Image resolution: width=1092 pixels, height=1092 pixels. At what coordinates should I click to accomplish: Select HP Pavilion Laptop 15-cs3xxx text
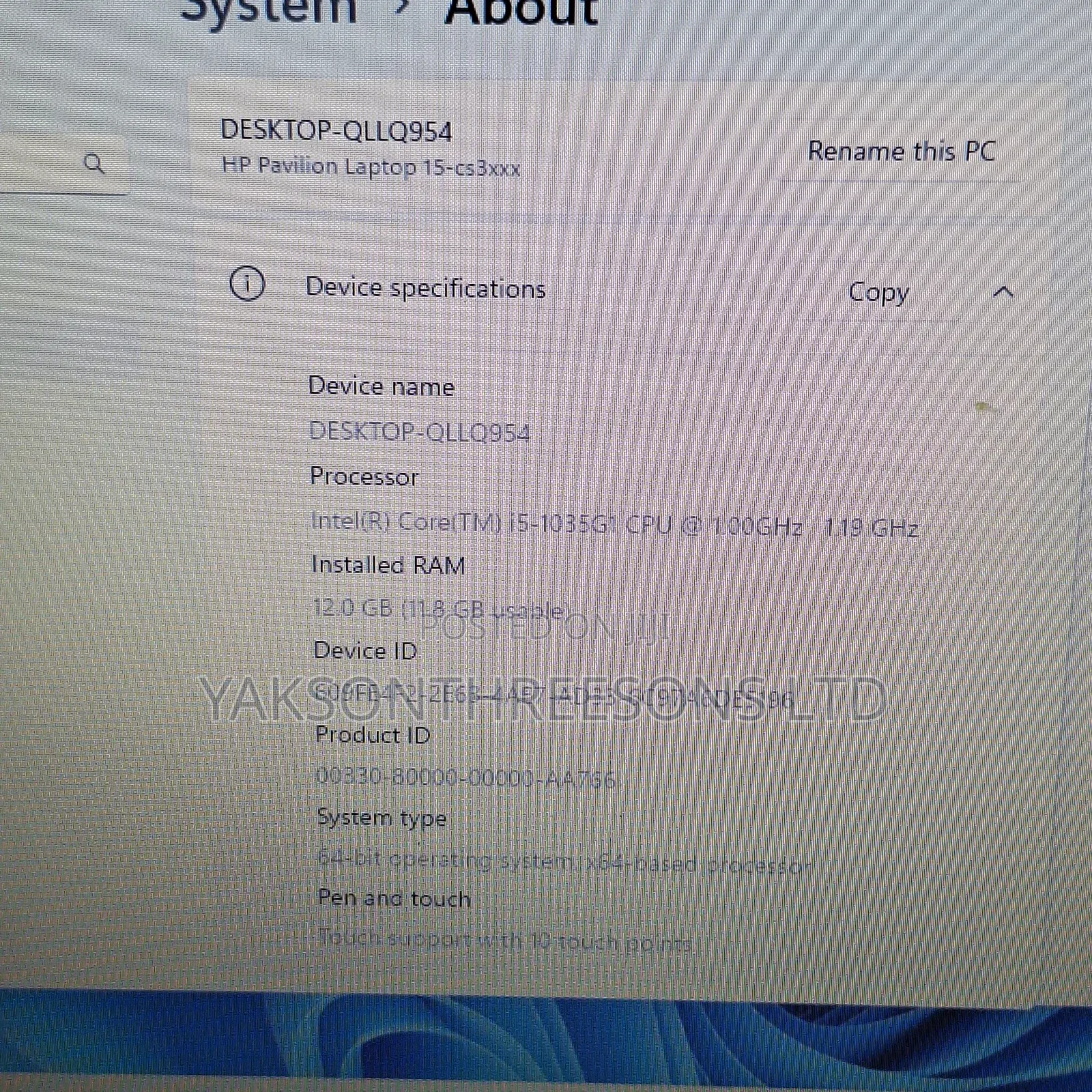pos(371,167)
